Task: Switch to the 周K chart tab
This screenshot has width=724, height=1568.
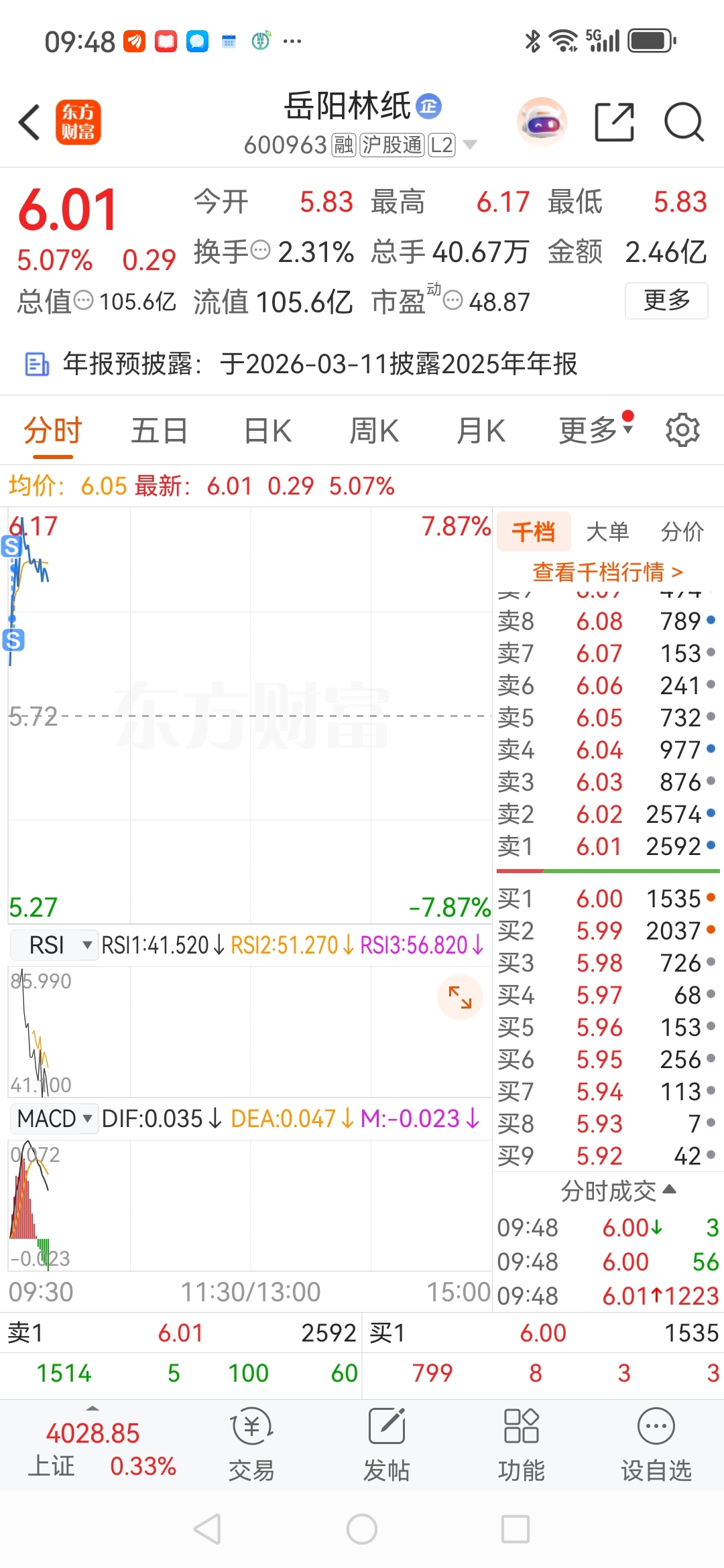Action: [x=374, y=431]
